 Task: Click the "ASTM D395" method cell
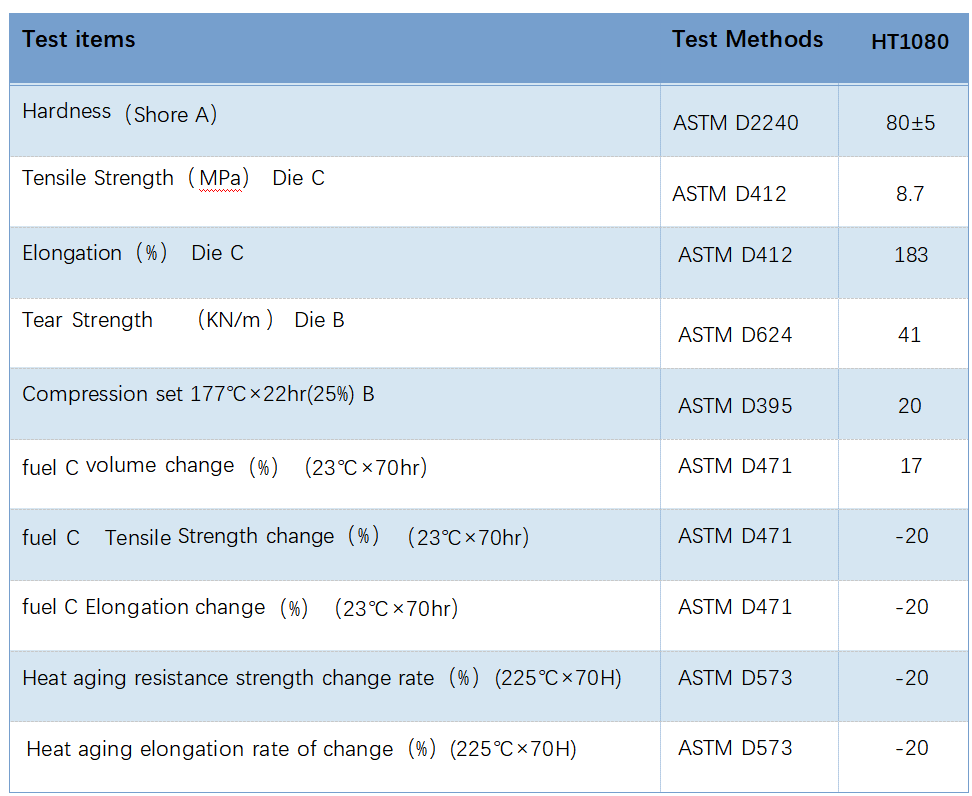point(735,406)
